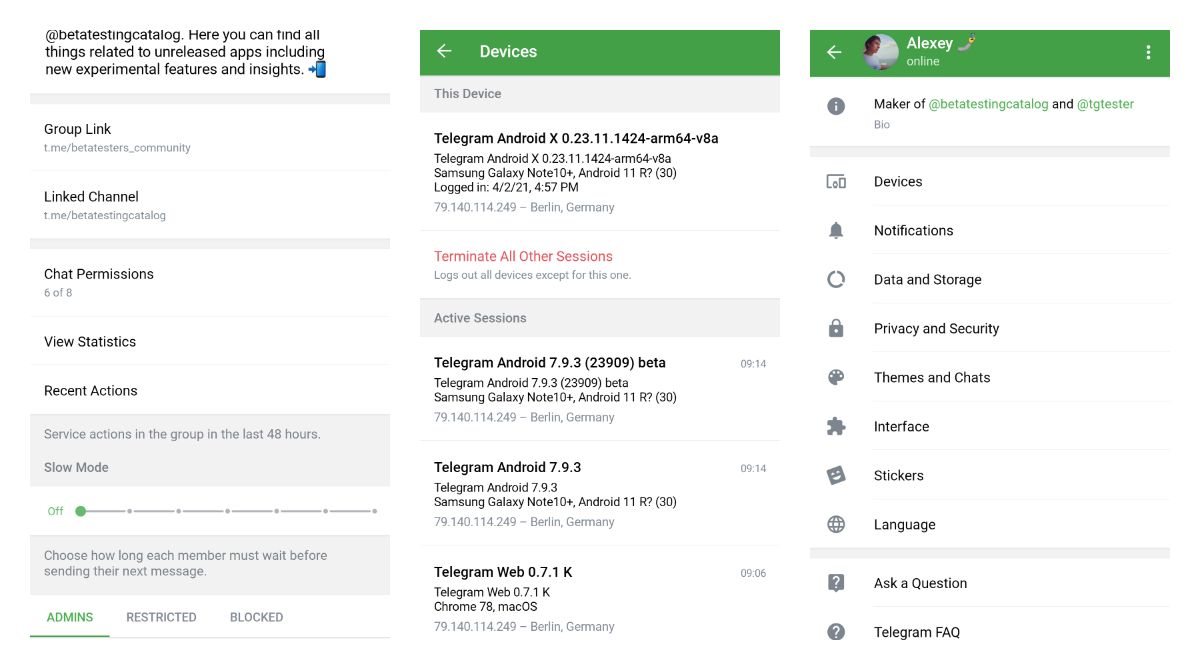1200x670 pixels.
Task: Click the Privacy and Security lock icon
Action: pos(836,329)
